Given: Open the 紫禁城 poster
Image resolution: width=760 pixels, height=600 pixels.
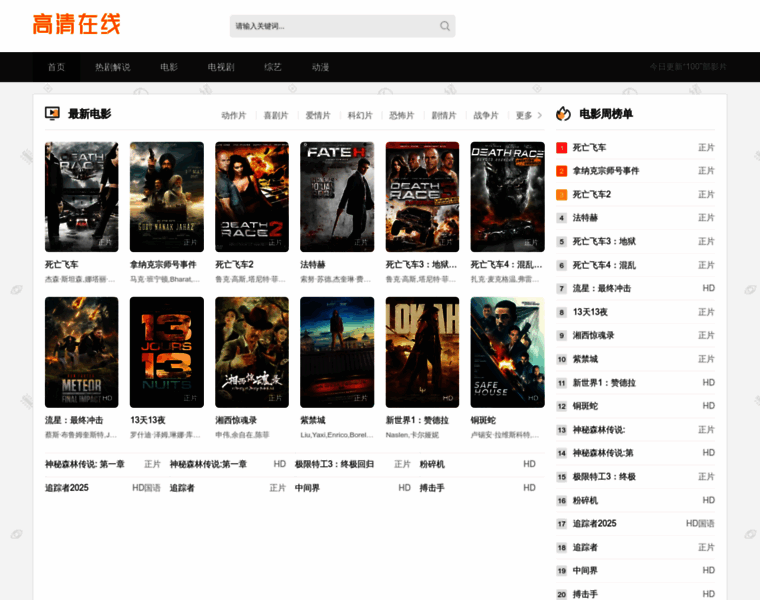Looking at the screenshot, I should tap(337, 352).
